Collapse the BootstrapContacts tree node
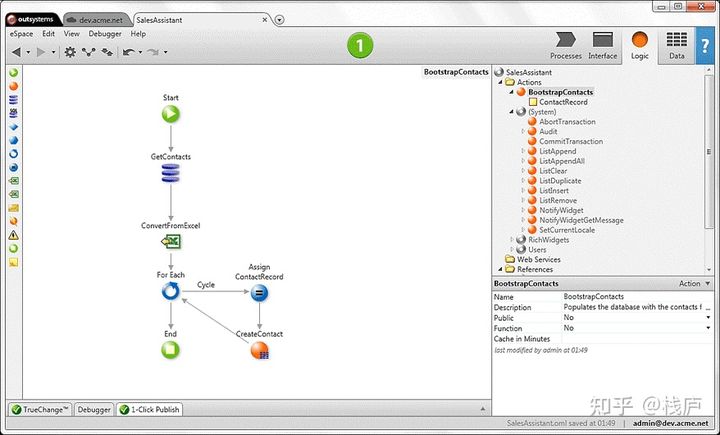Image resolution: width=720 pixels, height=435 pixels. [512, 92]
